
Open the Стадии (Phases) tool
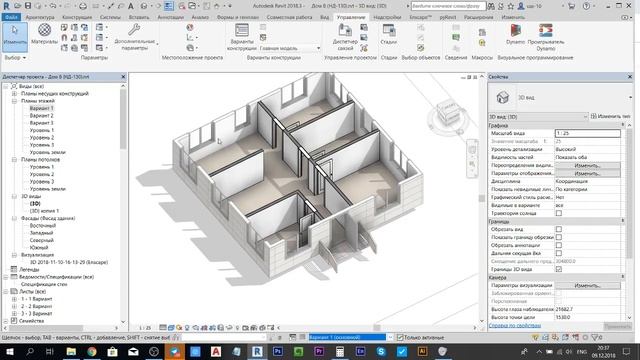389,34
